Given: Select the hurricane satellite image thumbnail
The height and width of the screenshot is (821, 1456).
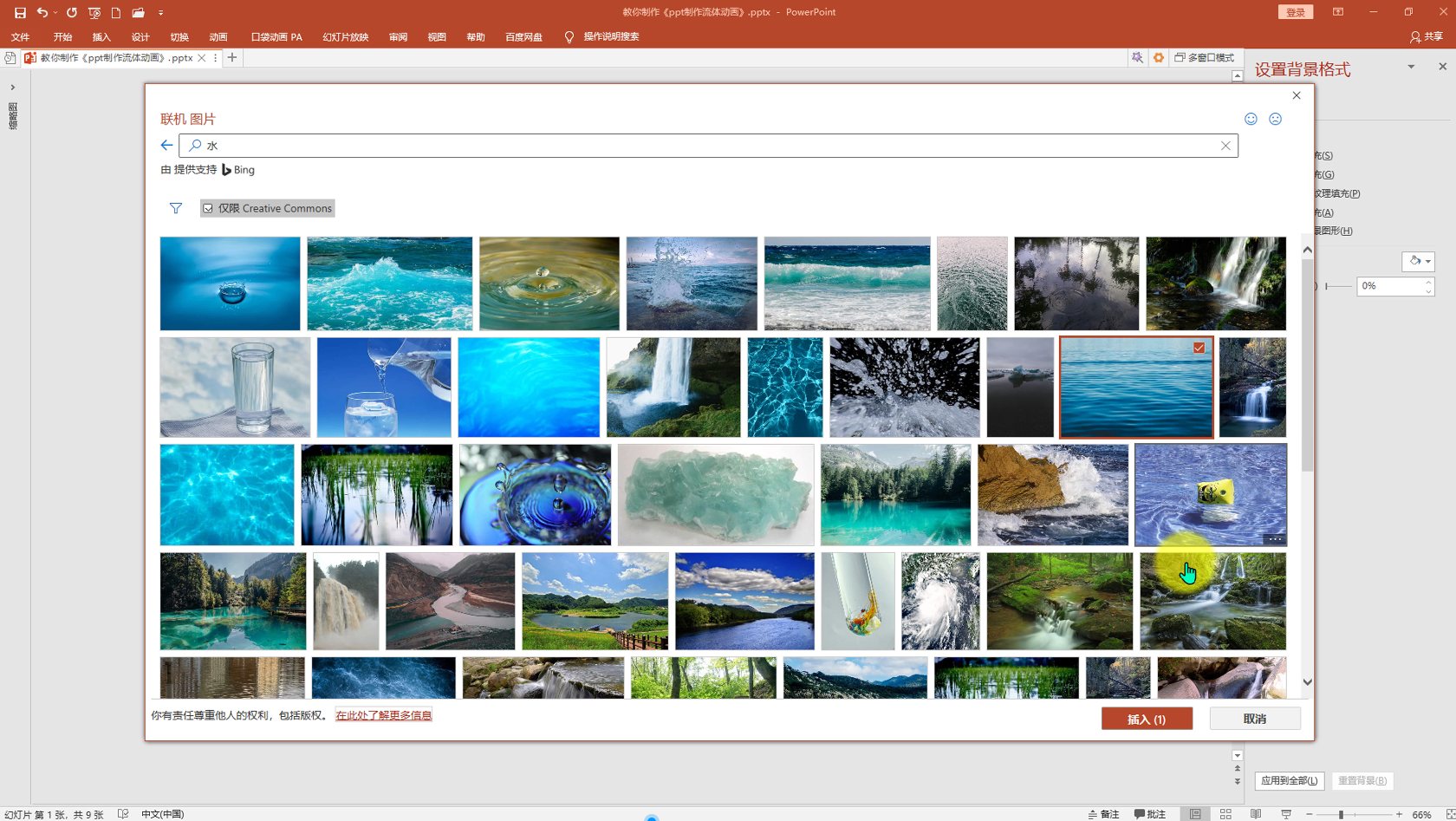Looking at the screenshot, I should pyautogui.click(x=940, y=602).
